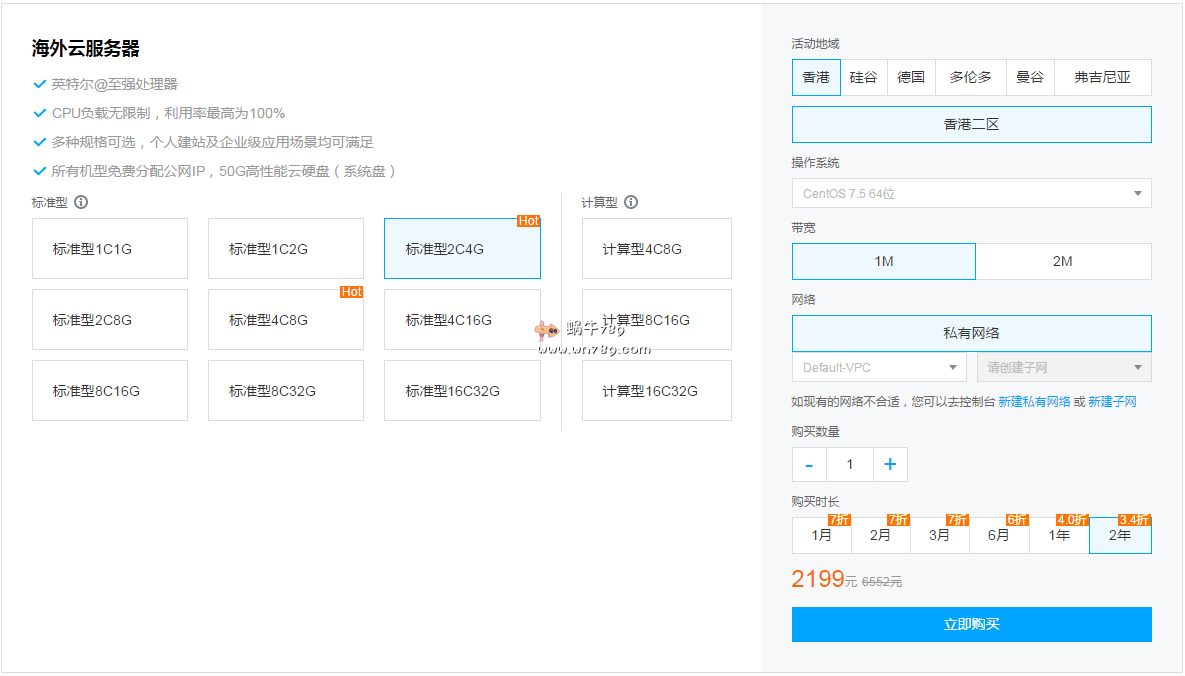Open the CentOS 7.5 64位 system dropdown
The image size is (1185, 676).
[x=971, y=193]
